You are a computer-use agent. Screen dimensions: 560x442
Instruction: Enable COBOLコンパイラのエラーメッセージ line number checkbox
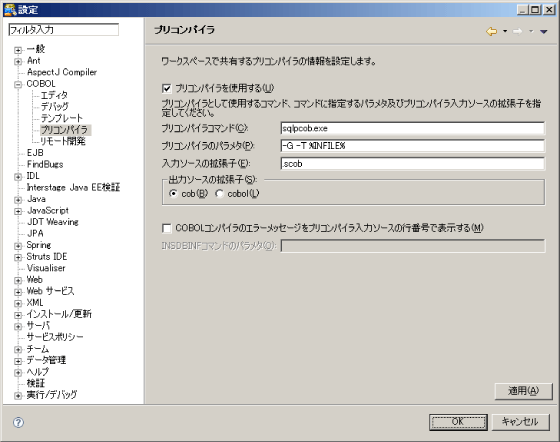click(x=166, y=228)
